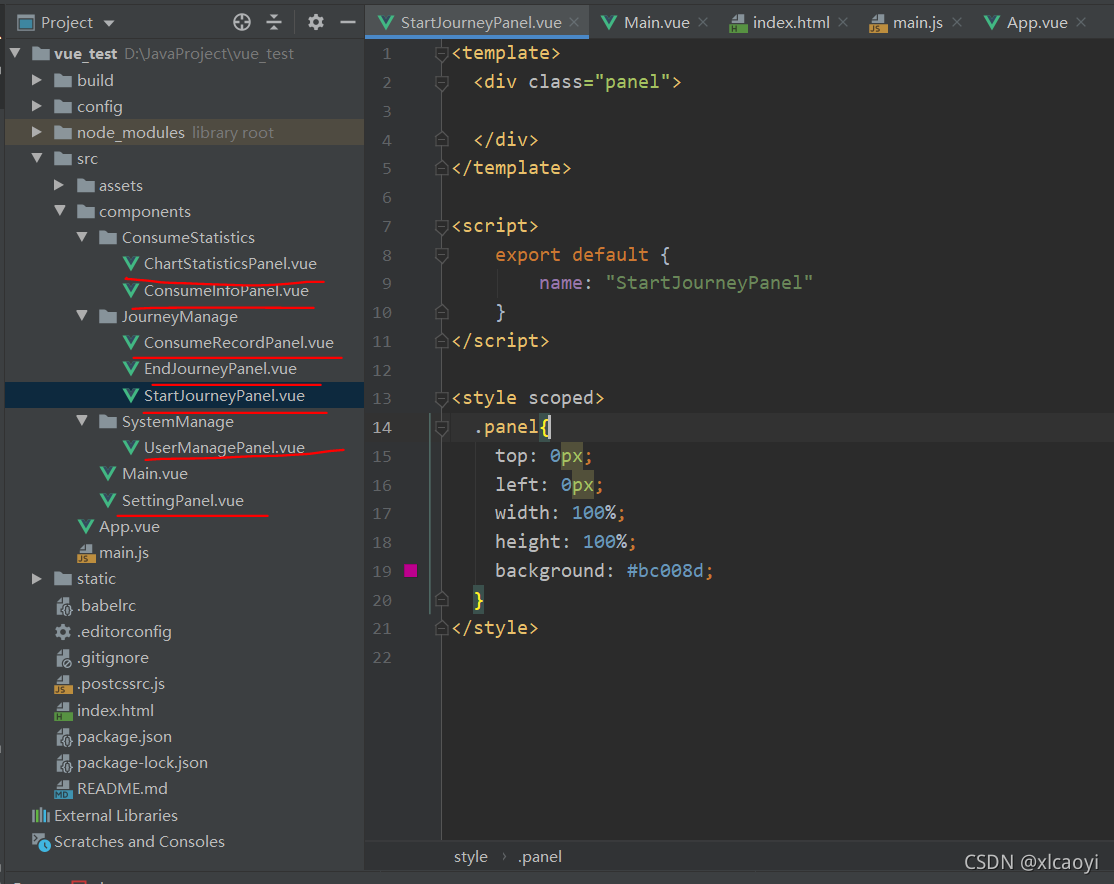Click the collapse all icon in Project toolbar
The width and height of the screenshot is (1114, 884).
pyautogui.click(x=274, y=23)
